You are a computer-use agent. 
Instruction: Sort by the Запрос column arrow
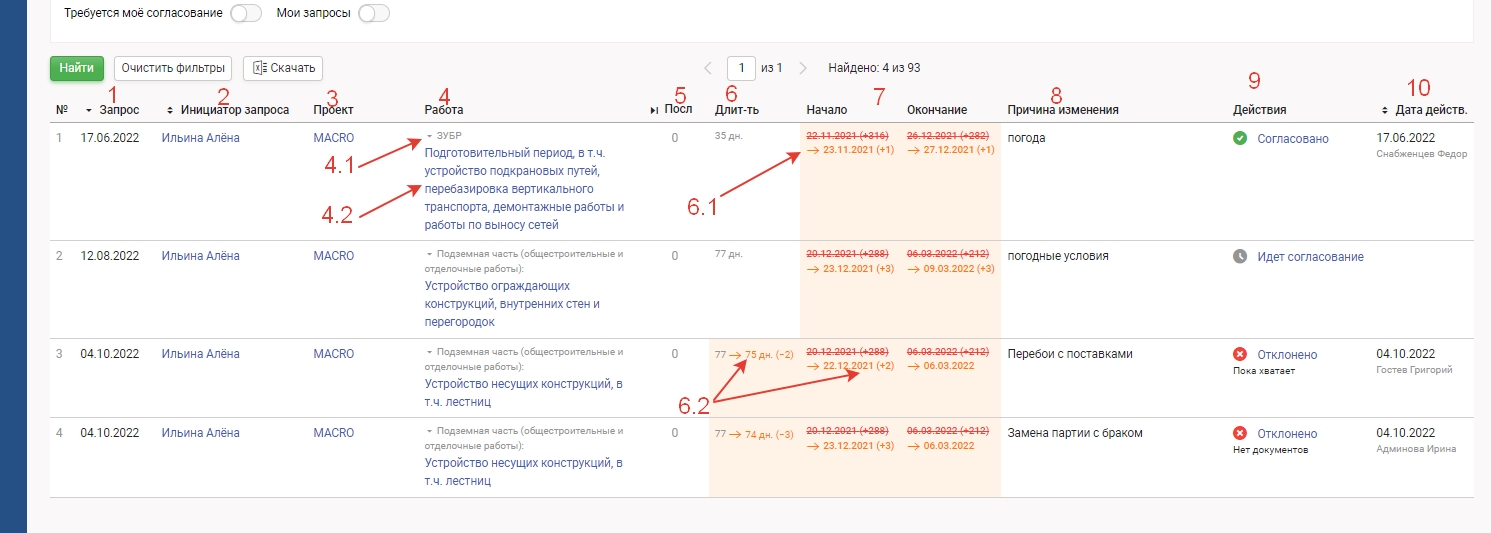(89, 110)
